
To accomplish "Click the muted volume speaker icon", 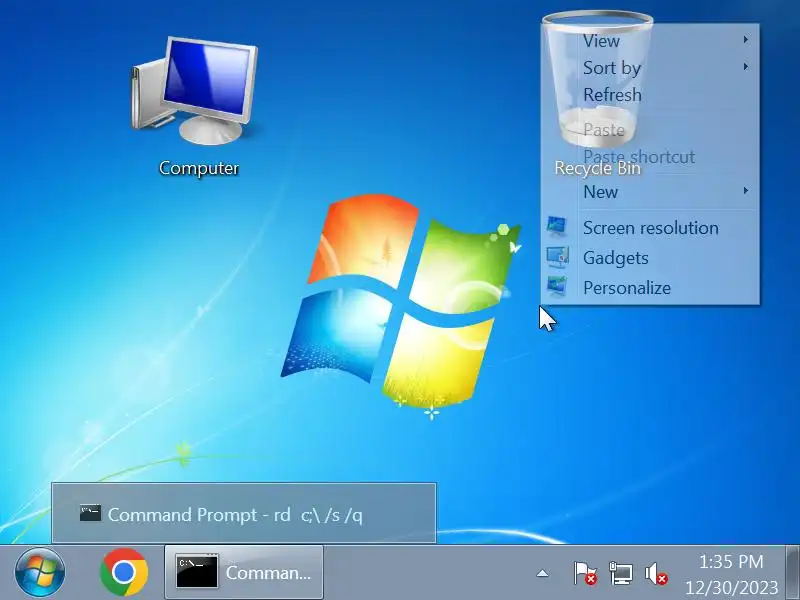I will click(x=656, y=573).
